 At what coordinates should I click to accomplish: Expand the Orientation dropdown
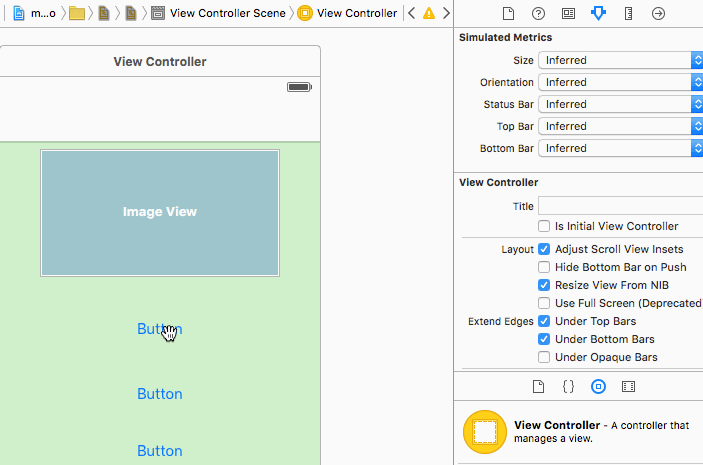point(620,82)
